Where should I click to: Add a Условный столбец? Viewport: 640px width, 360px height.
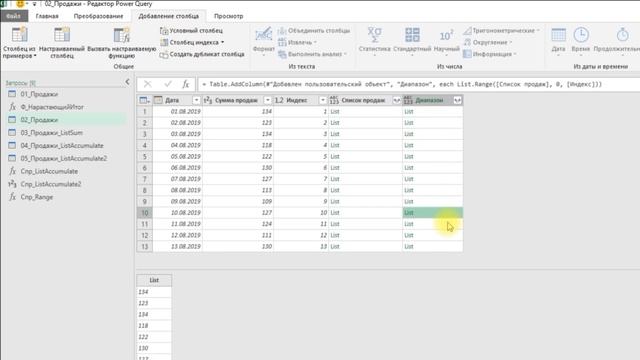pyautogui.click(x=191, y=31)
